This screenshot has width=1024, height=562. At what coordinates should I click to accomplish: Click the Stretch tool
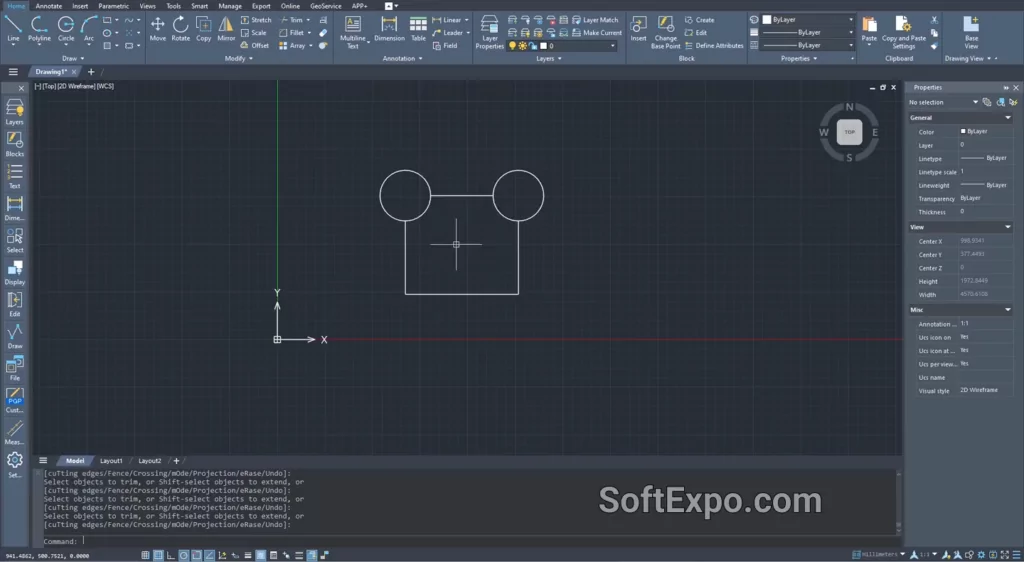tap(255, 20)
